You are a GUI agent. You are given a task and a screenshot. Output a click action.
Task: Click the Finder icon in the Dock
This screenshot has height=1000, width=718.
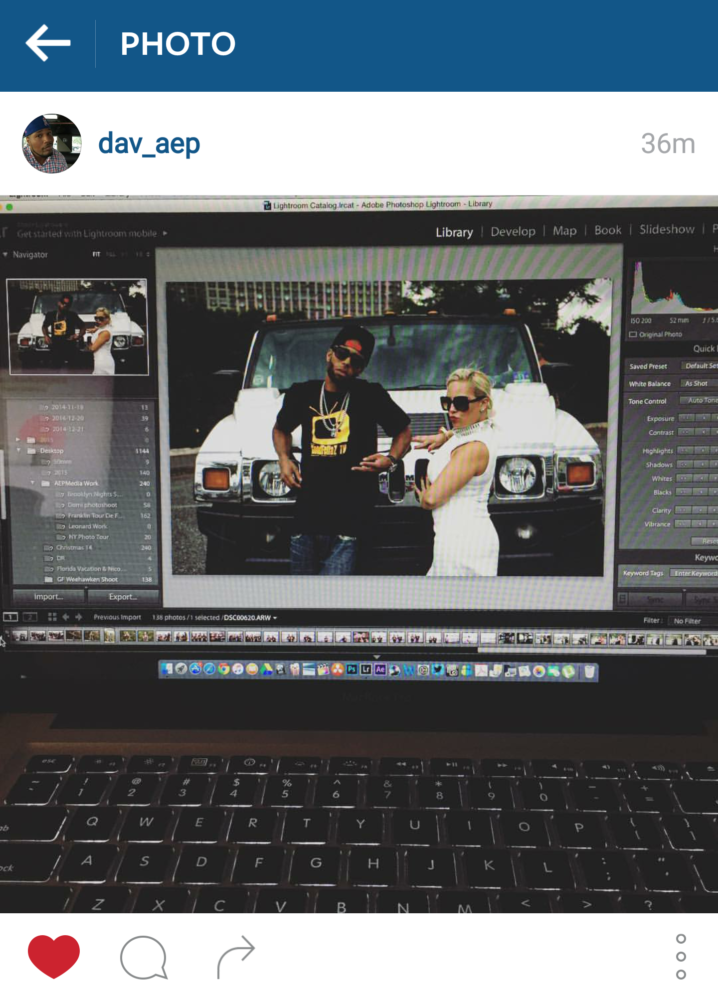pyautogui.click(x=166, y=669)
